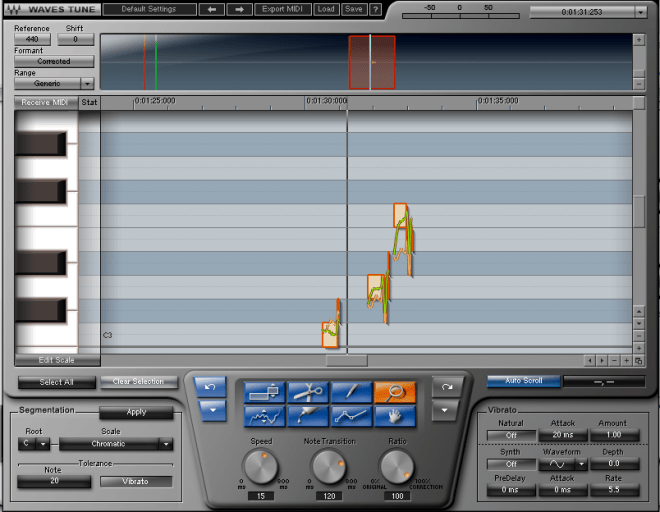Click the segmentation Apply button
Image resolution: width=660 pixels, height=512 pixels.
point(136,412)
